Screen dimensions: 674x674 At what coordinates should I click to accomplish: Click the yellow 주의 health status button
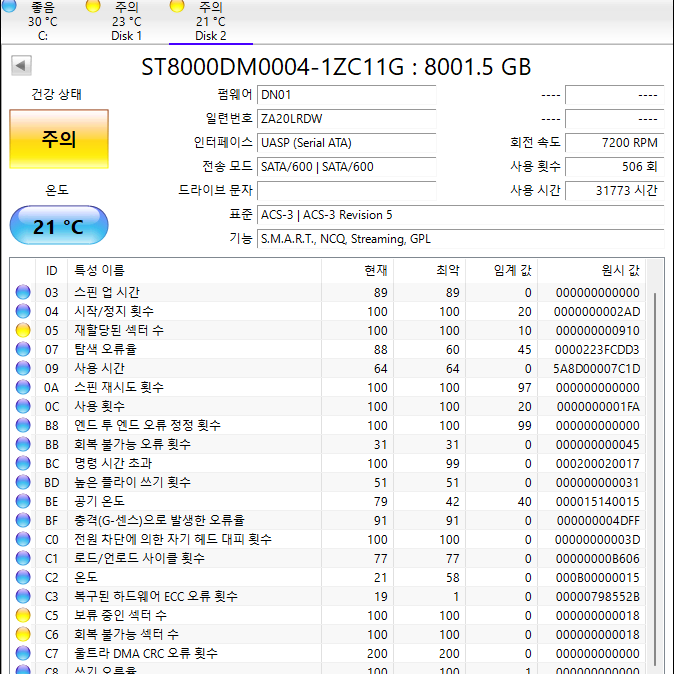pyautogui.click(x=59, y=139)
